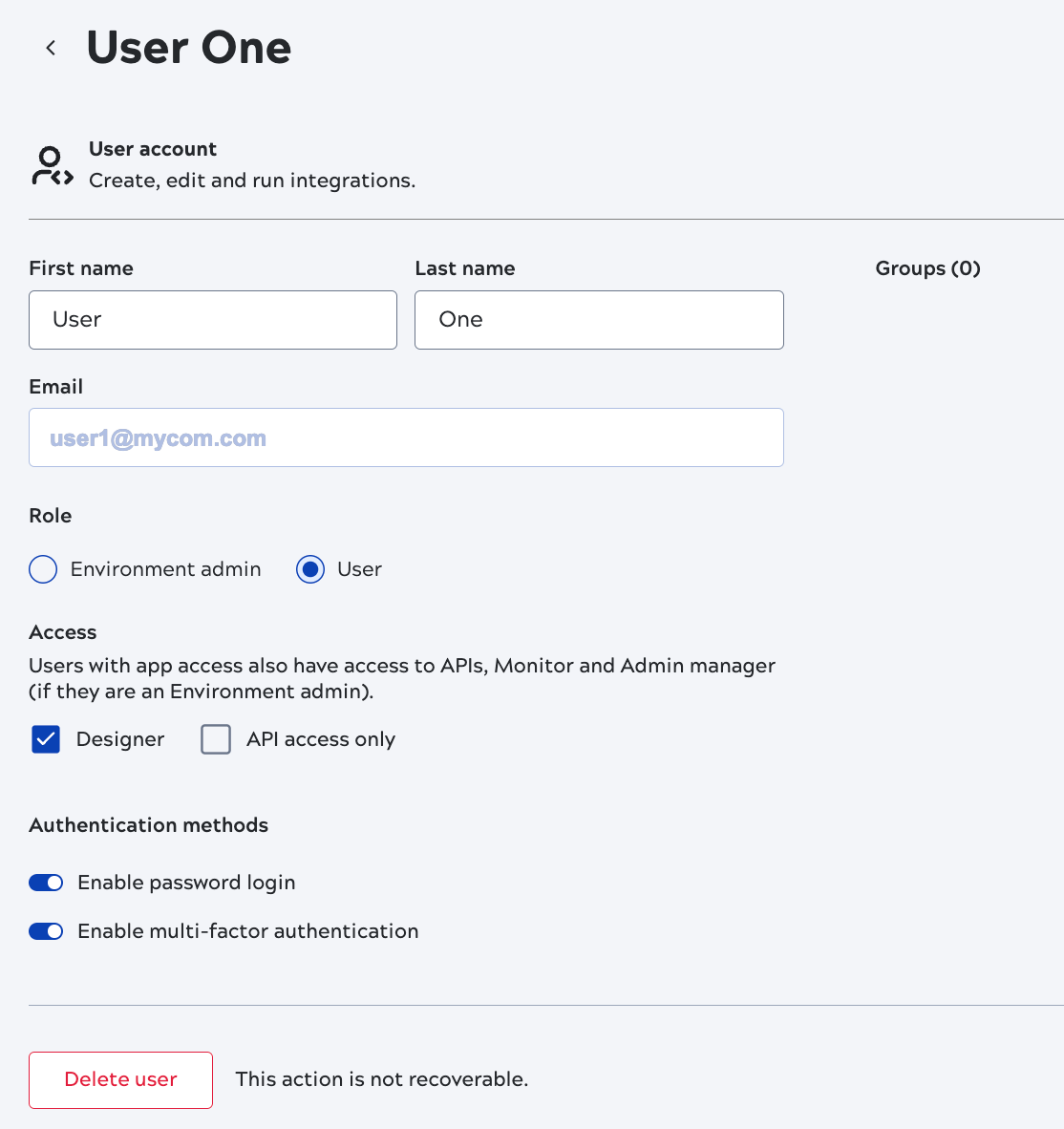Click the Delete user button
The image size is (1064, 1129).
(x=120, y=1079)
